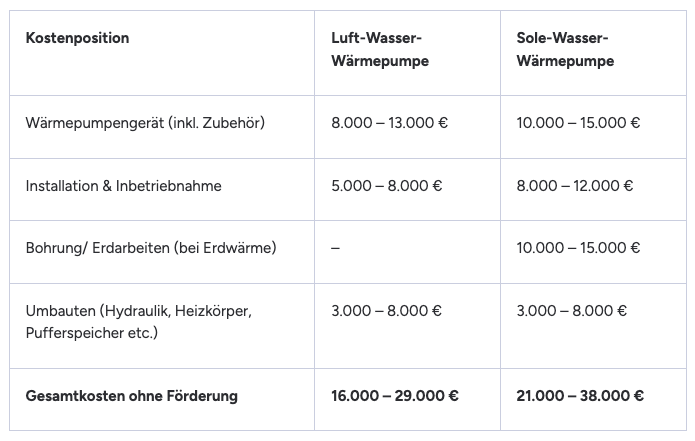Select the 8.000 – 12.000 € cell
The width and height of the screenshot is (695, 441).
point(575,185)
